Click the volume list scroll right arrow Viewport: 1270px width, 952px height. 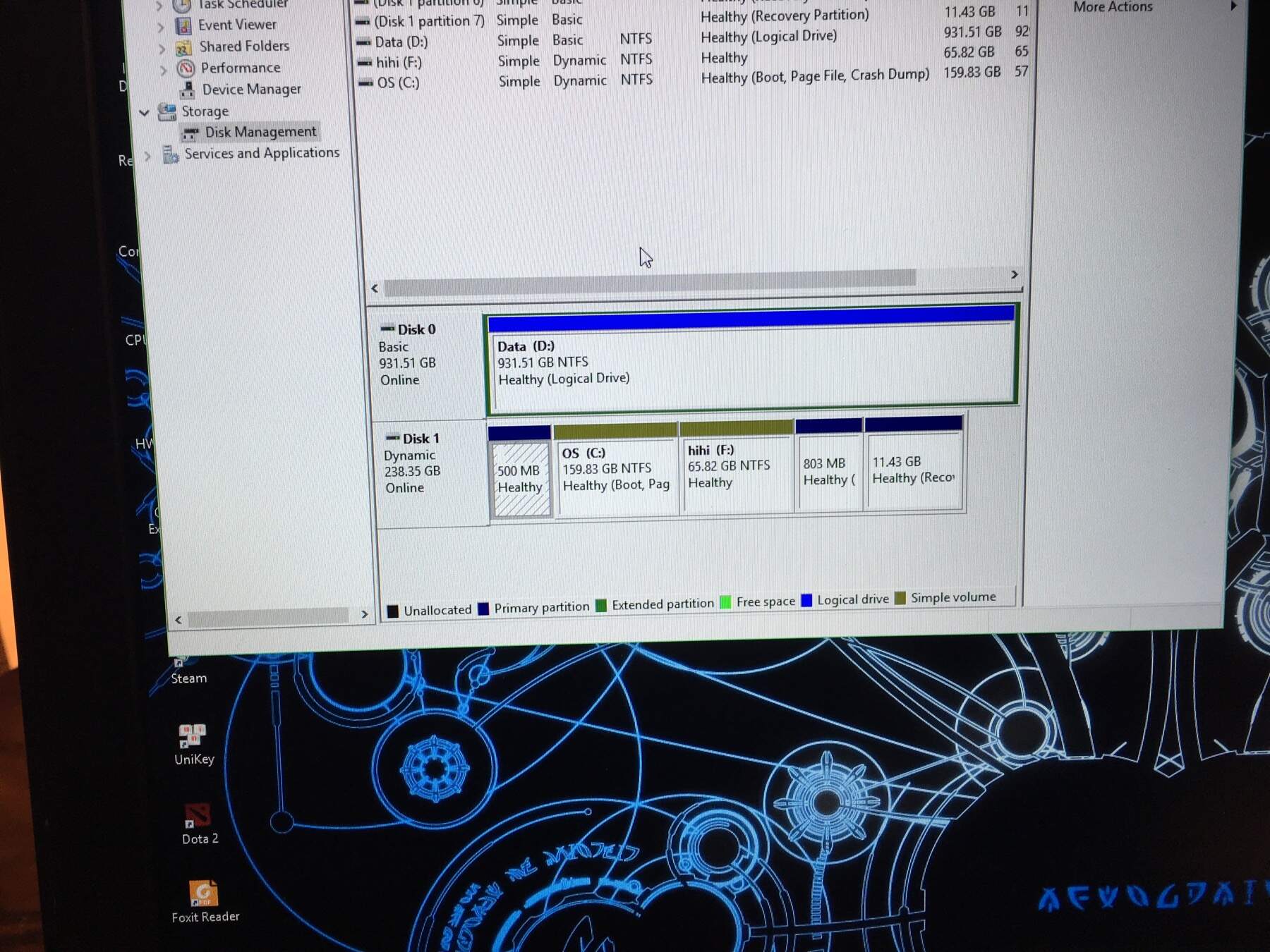click(x=1014, y=274)
